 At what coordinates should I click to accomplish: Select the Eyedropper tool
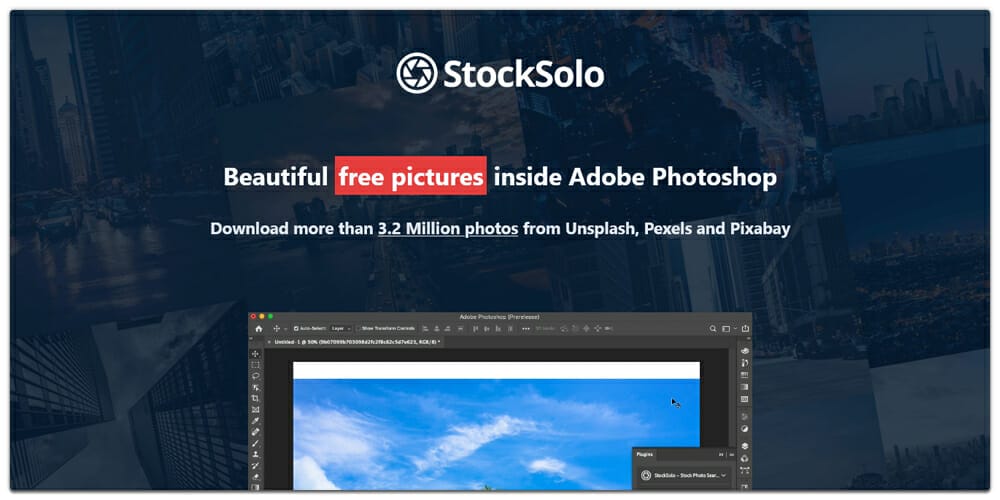pos(255,421)
